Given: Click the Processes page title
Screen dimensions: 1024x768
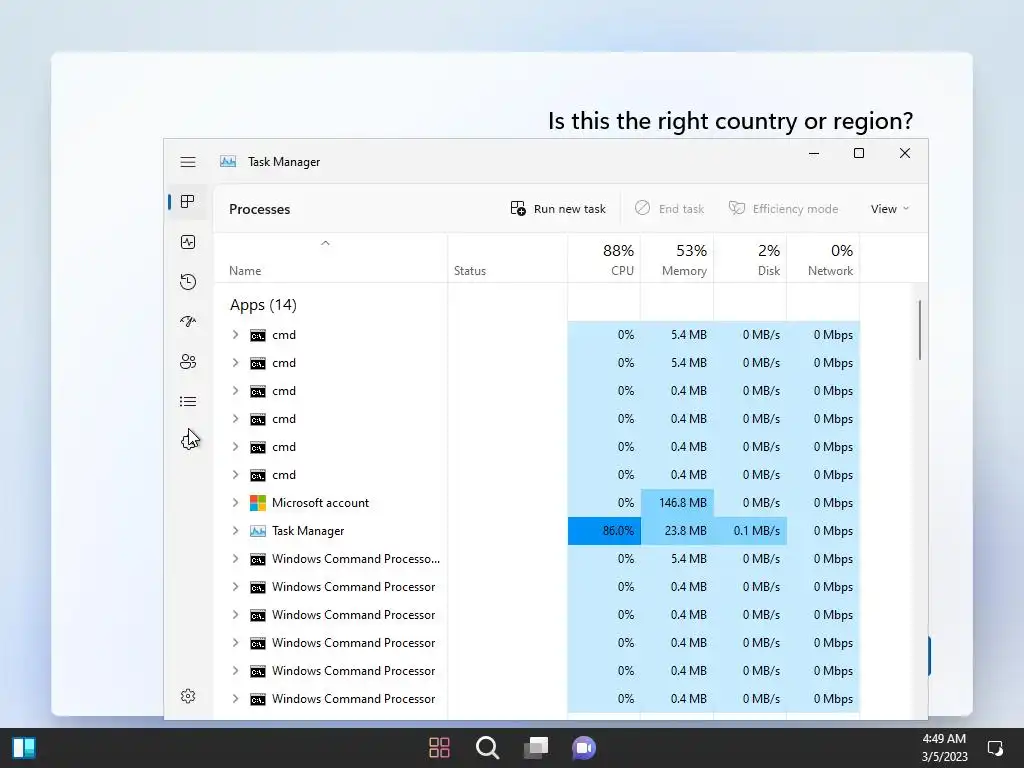Looking at the screenshot, I should tap(259, 209).
